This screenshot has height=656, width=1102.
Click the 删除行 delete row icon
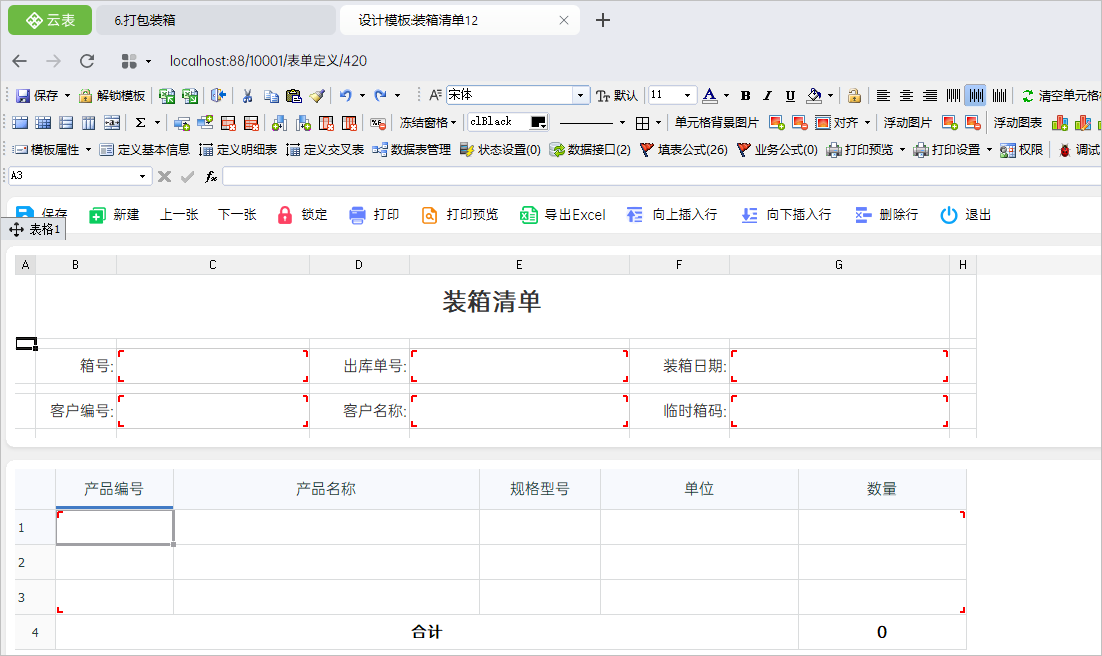(863, 215)
